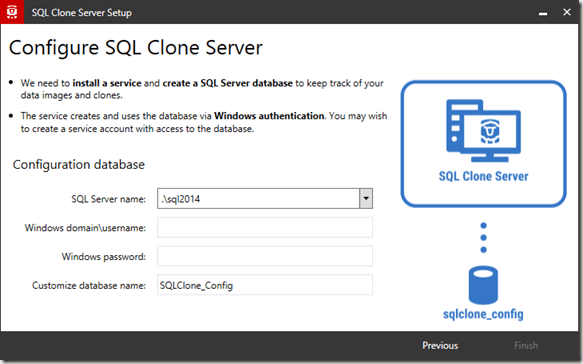
Task: Click the bold 'install a service' text
Action: coord(107,83)
